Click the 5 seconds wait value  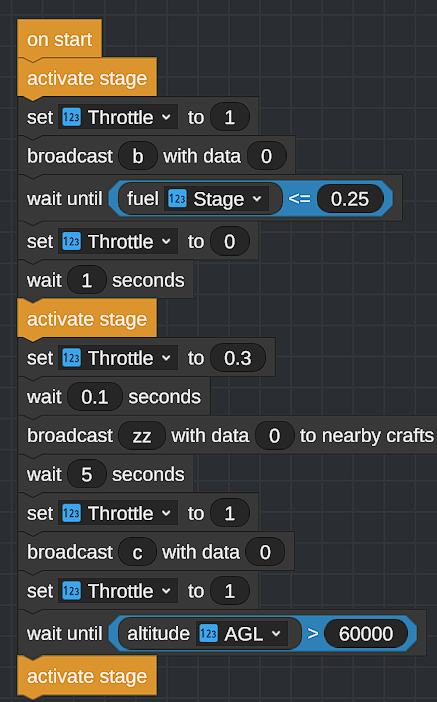pyautogui.click(x=87, y=474)
